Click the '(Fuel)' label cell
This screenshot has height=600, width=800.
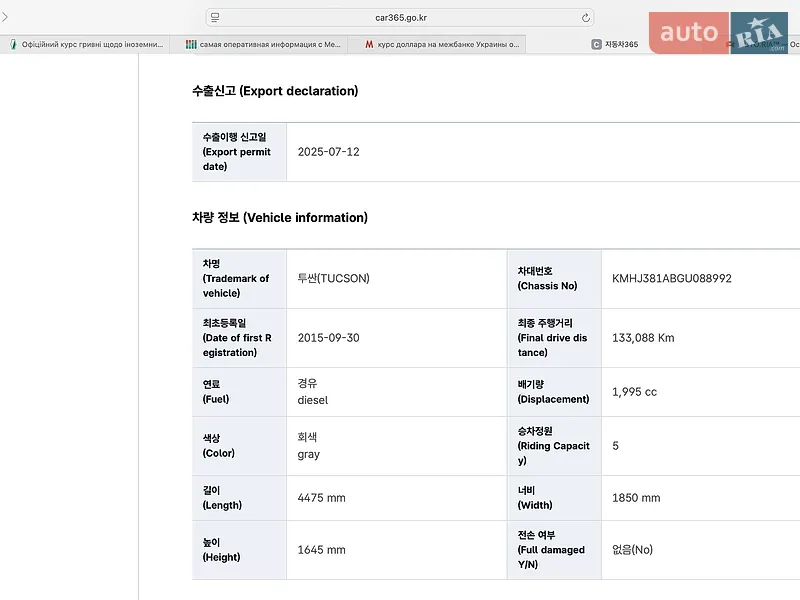tap(239, 392)
